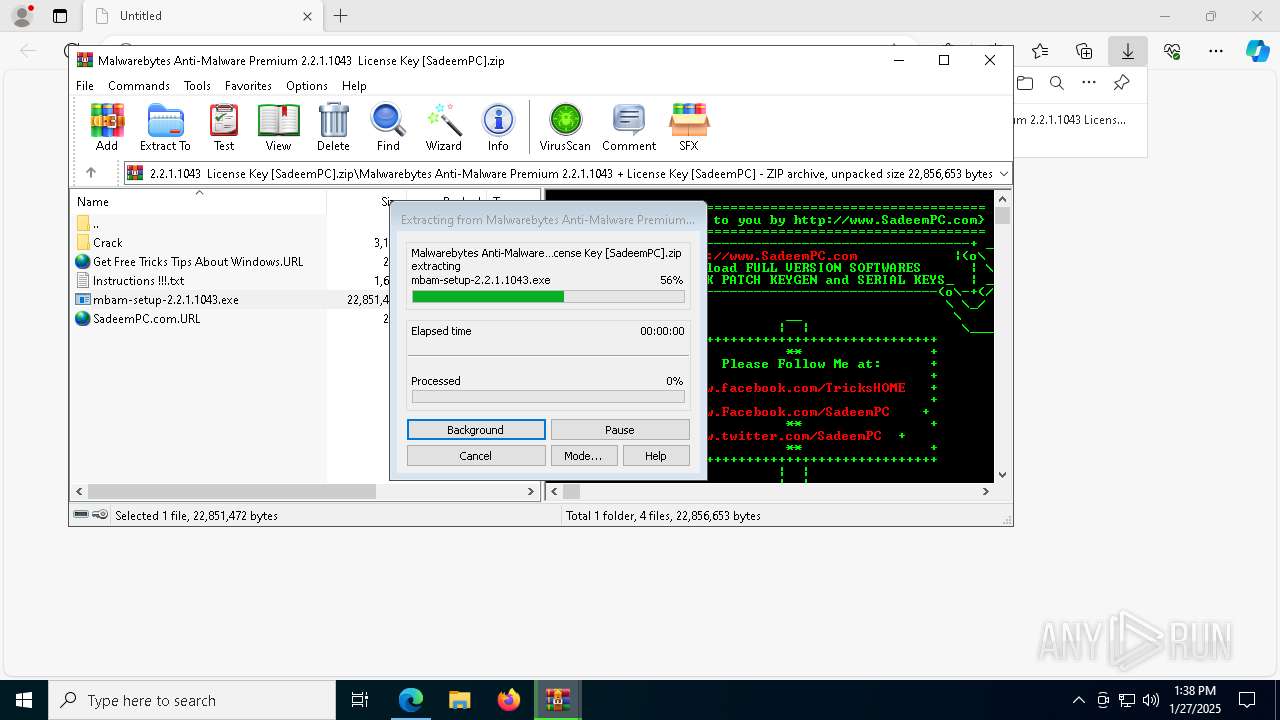The height and width of the screenshot is (720, 1280).
Task: Click Help button in extraction dialog
Action: 656,456
